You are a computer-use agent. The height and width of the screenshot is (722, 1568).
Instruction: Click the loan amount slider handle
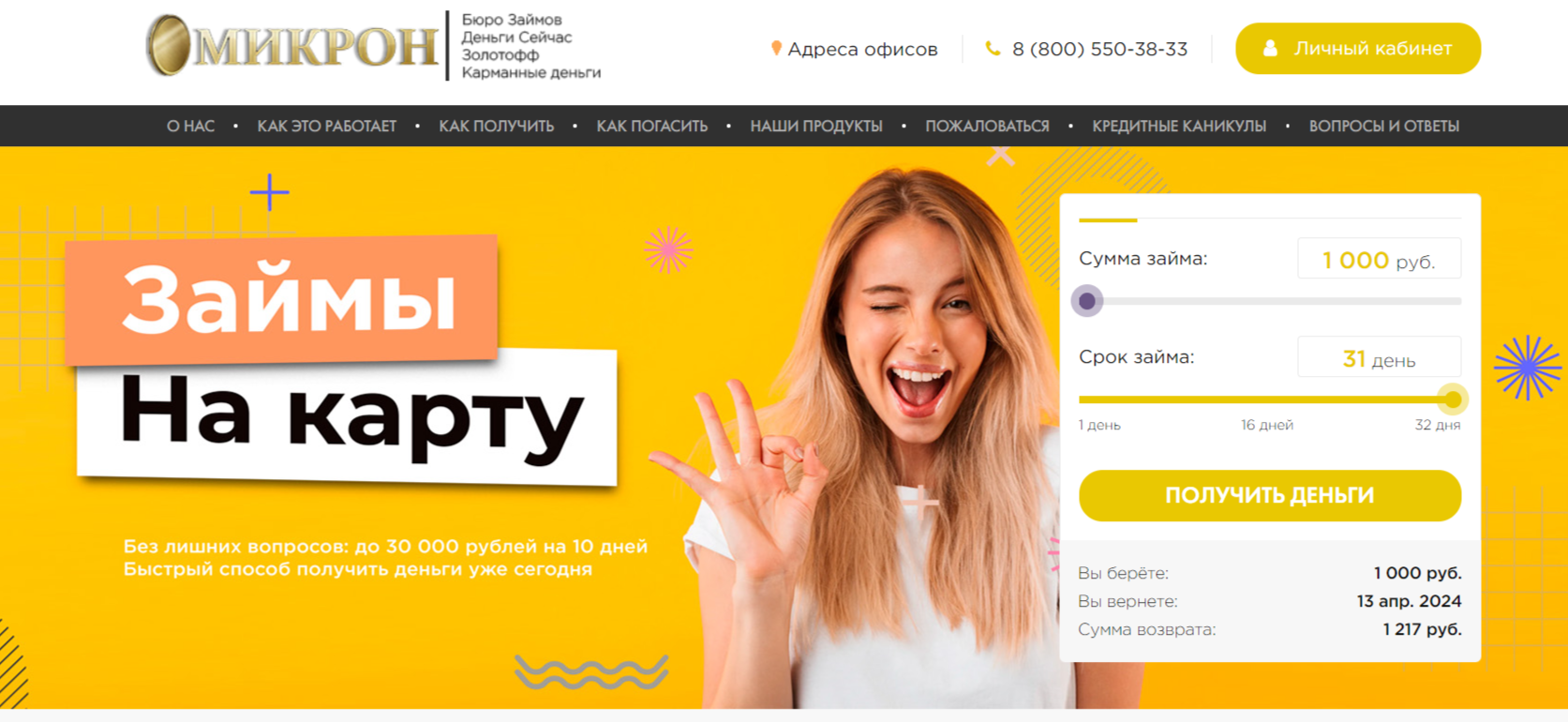(x=1087, y=301)
